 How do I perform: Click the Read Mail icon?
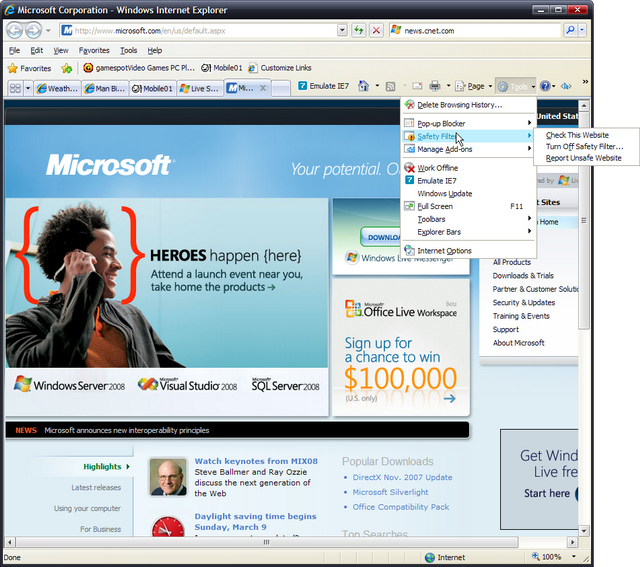pyautogui.click(x=417, y=86)
